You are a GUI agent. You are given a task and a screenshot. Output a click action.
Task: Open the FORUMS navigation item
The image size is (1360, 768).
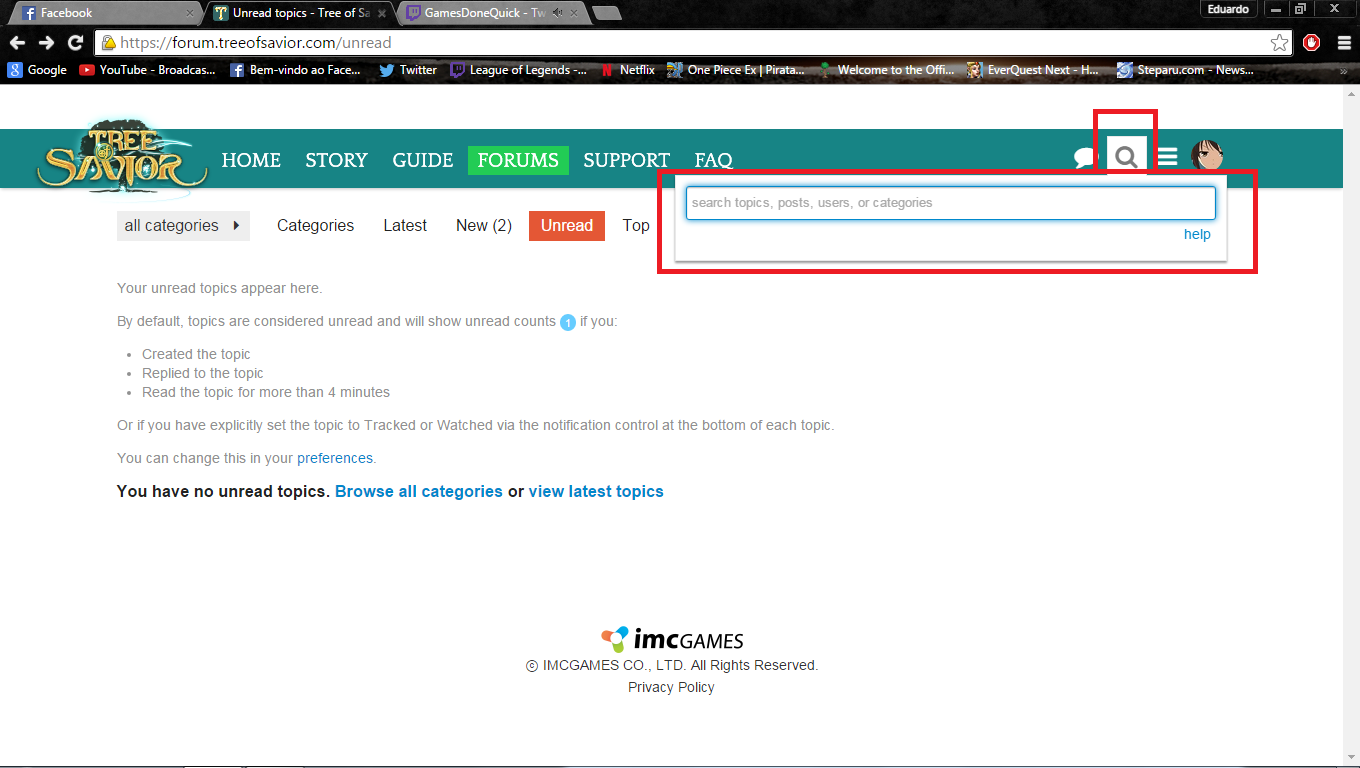[518, 160]
